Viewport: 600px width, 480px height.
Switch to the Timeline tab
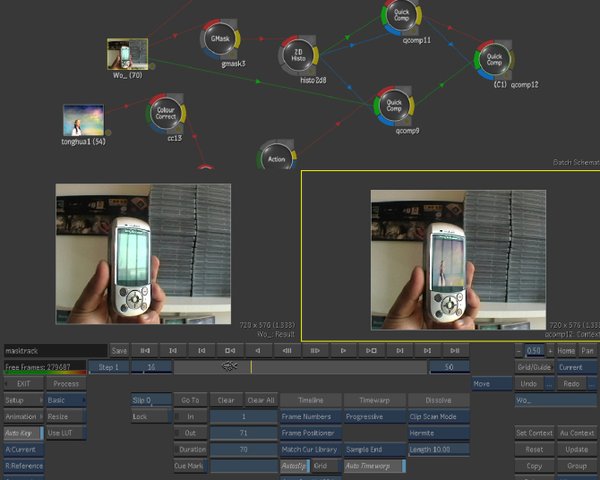(x=310, y=400)
